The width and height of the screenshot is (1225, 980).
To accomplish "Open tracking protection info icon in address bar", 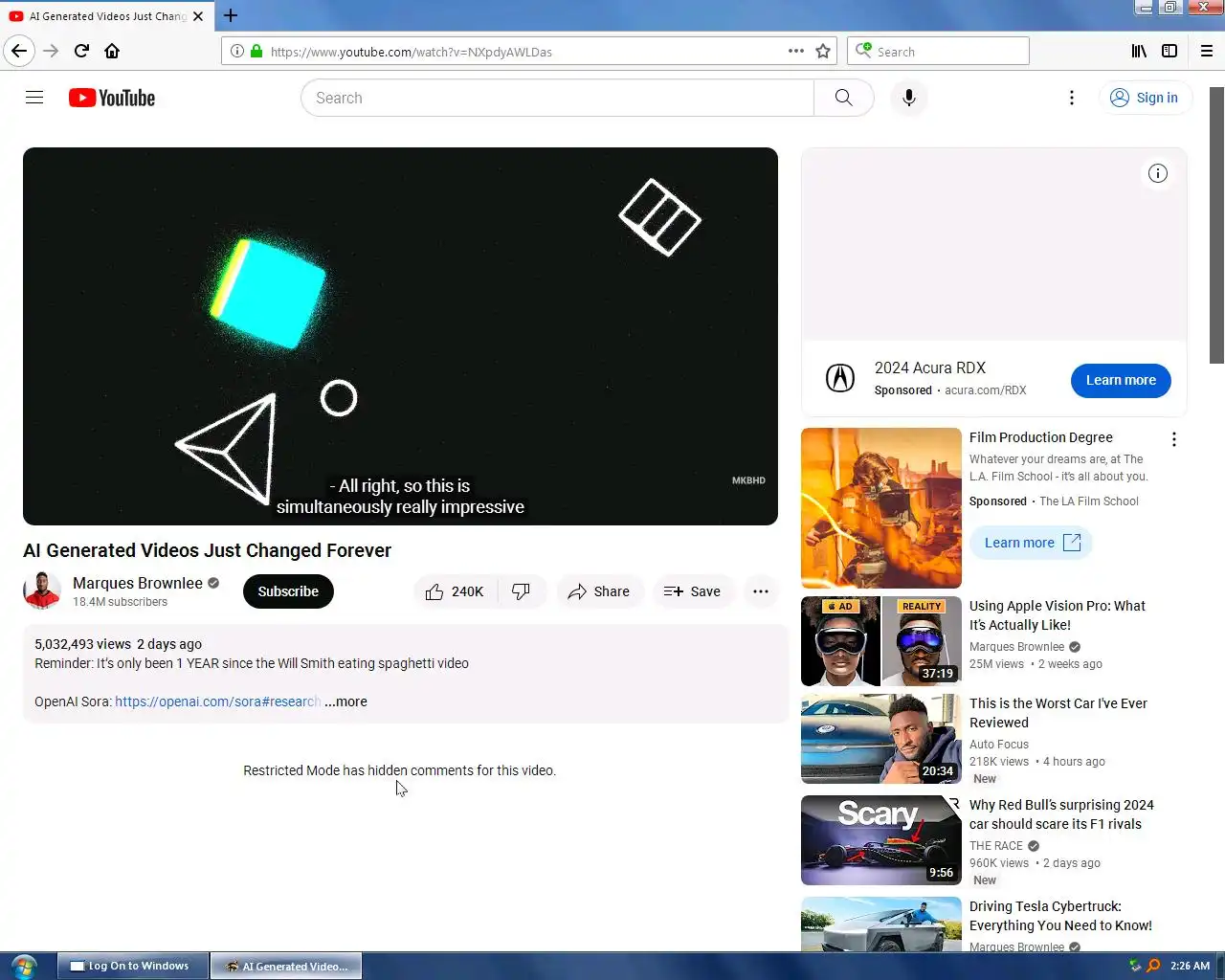I will [236, 51].
